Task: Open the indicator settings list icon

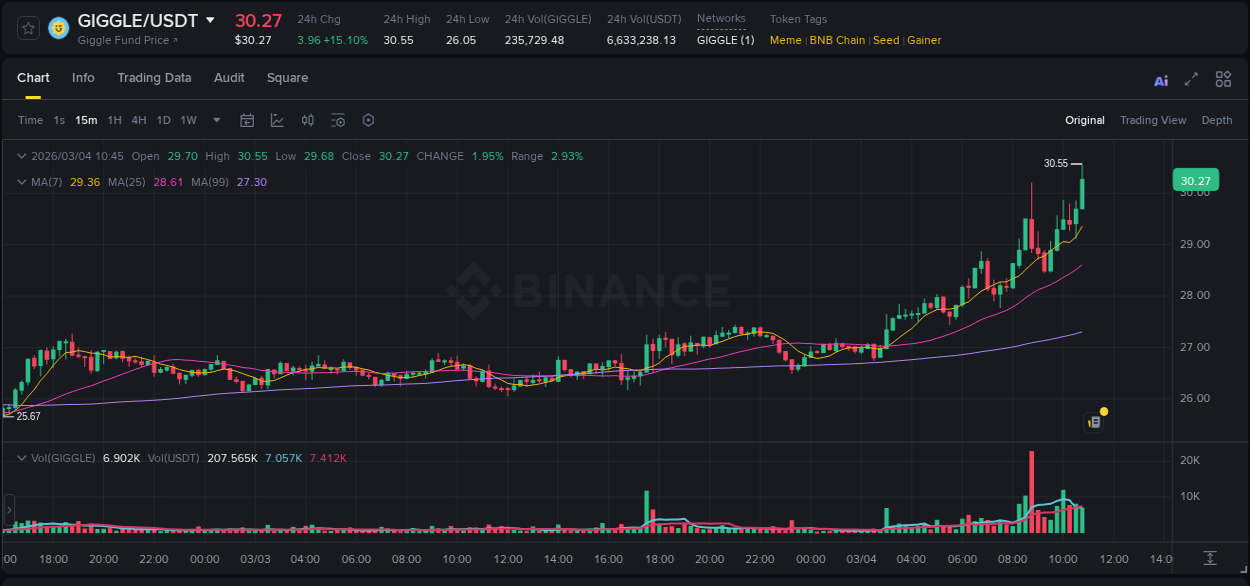Action: (x=338, y=120)
